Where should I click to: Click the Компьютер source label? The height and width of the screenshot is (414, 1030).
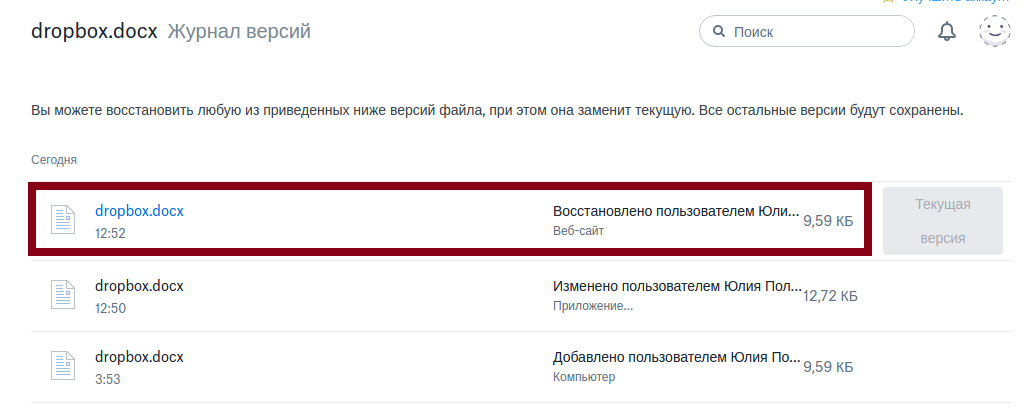click(x=584, y=377)
